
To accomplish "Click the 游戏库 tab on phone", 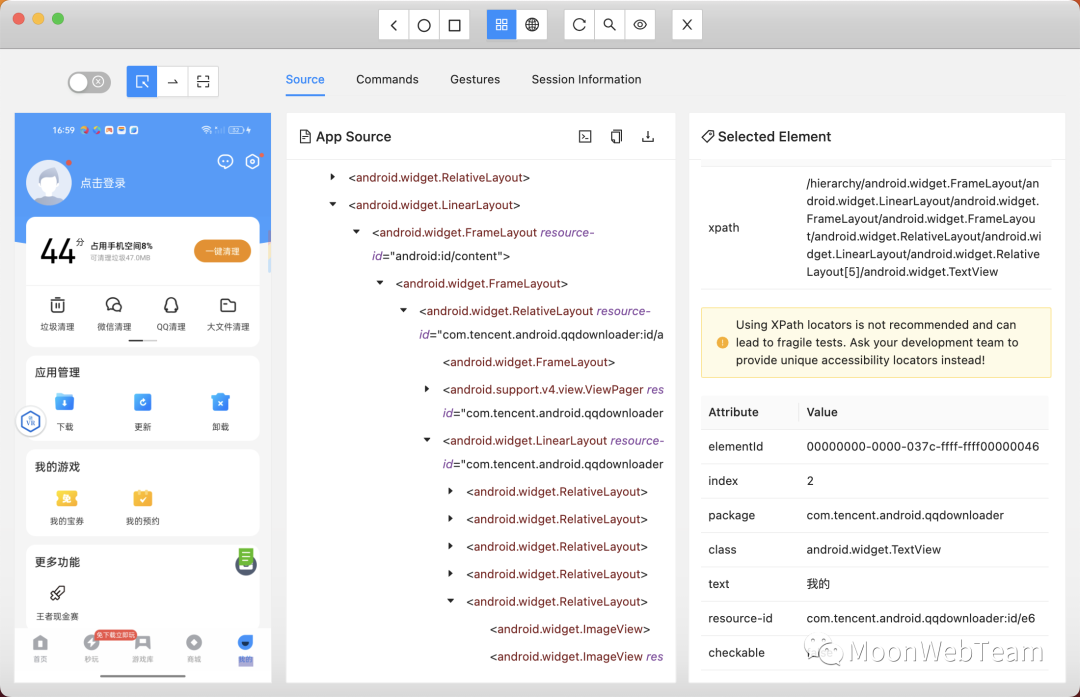I will (x=143, y=648).
